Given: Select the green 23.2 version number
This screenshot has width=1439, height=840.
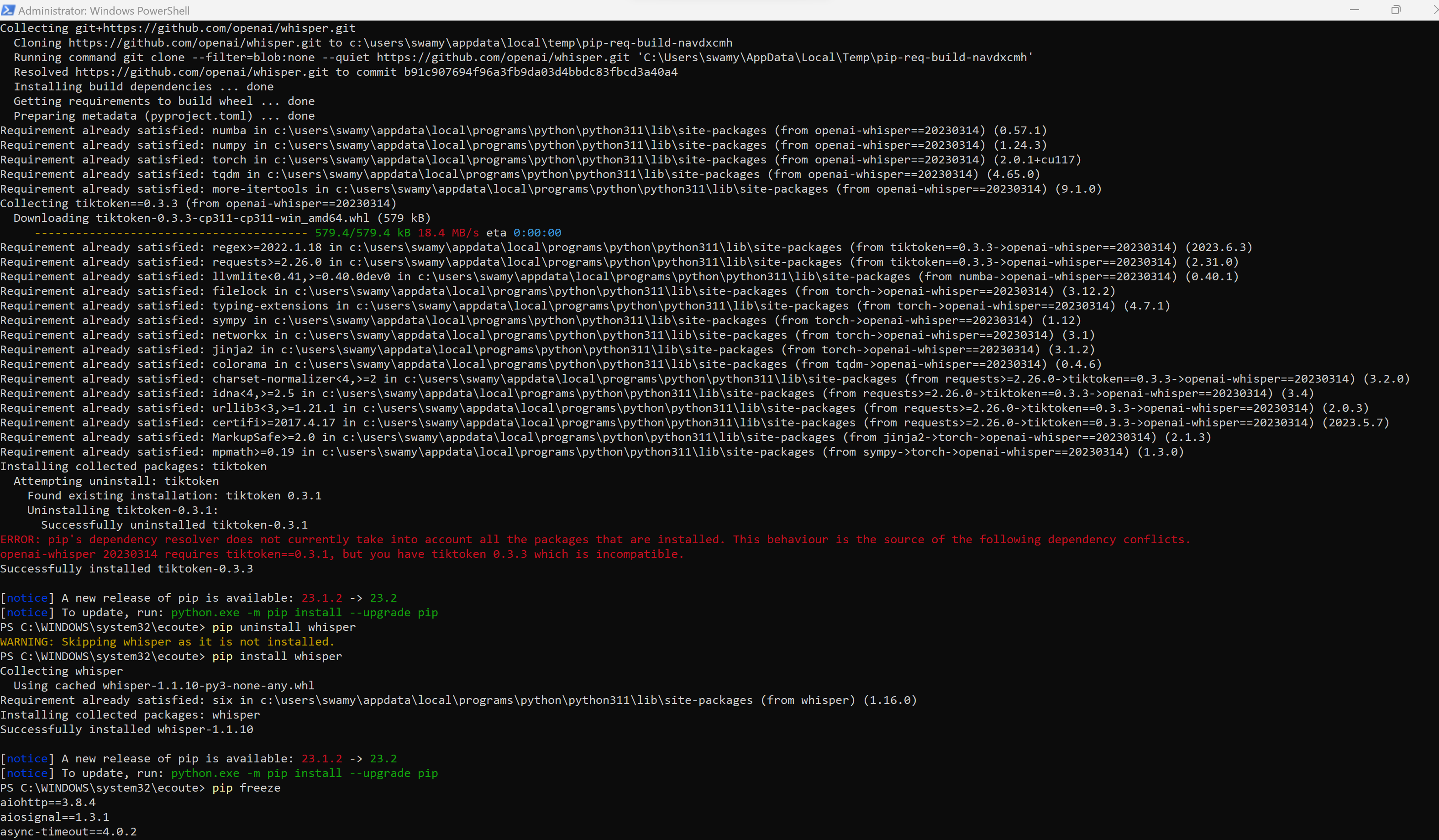Looking at the screenshot, I should click(384, 758).
